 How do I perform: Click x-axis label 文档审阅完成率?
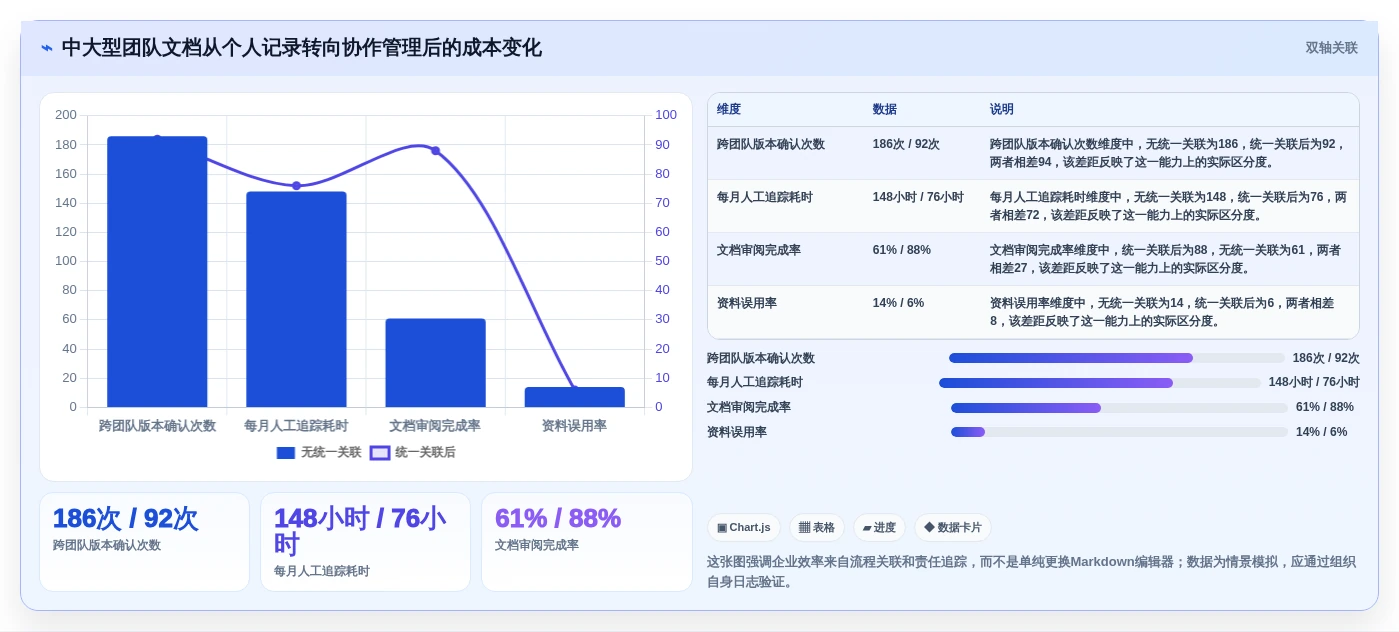coord(435,426)
